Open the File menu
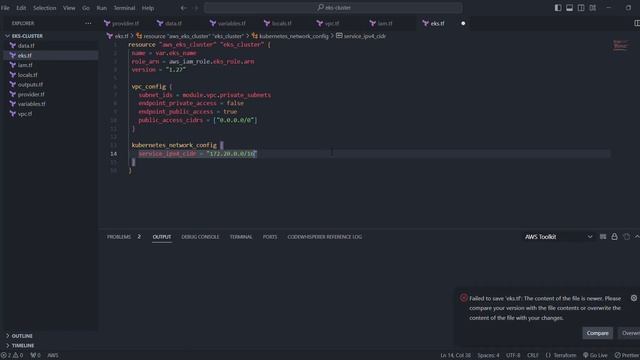Image resolution: width=640 pixels, height=360 pixels. (x=5, y=8)
